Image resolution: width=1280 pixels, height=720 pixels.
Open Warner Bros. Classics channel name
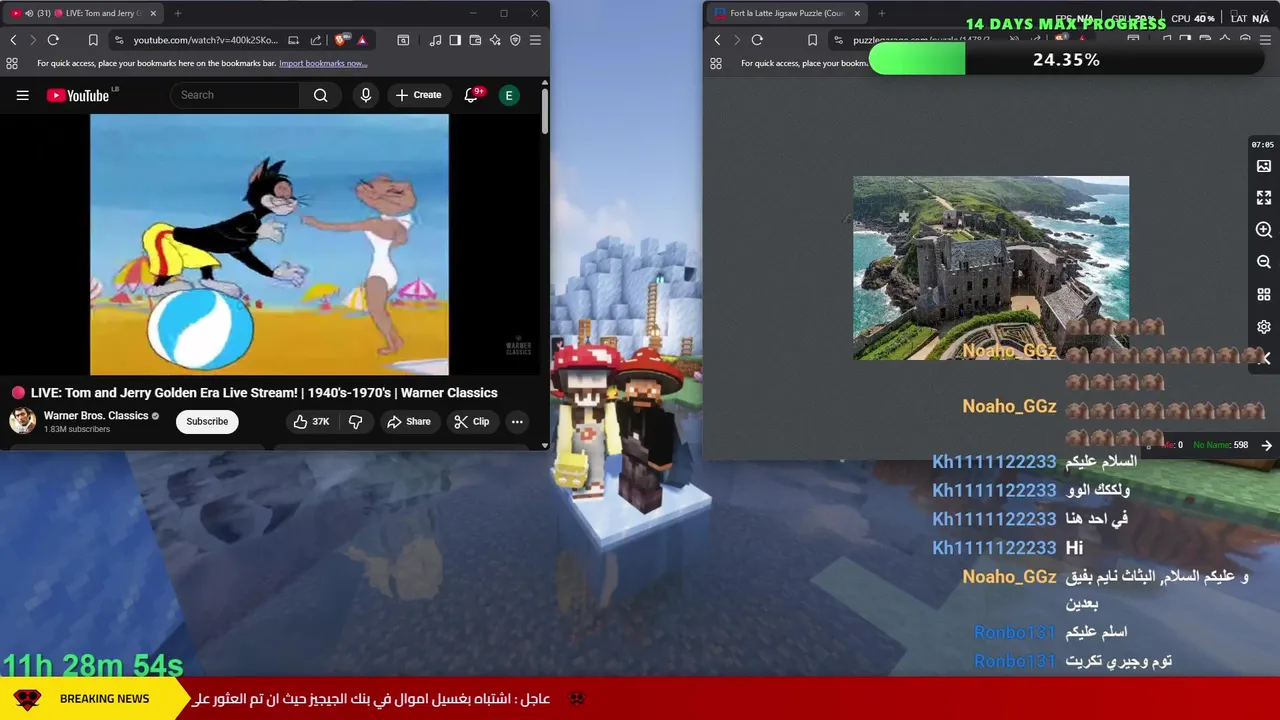click(96, 415)
